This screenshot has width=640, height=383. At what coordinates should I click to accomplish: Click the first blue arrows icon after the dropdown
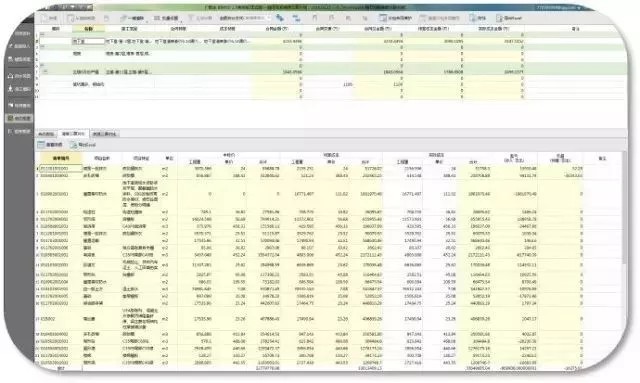(280, 18)
